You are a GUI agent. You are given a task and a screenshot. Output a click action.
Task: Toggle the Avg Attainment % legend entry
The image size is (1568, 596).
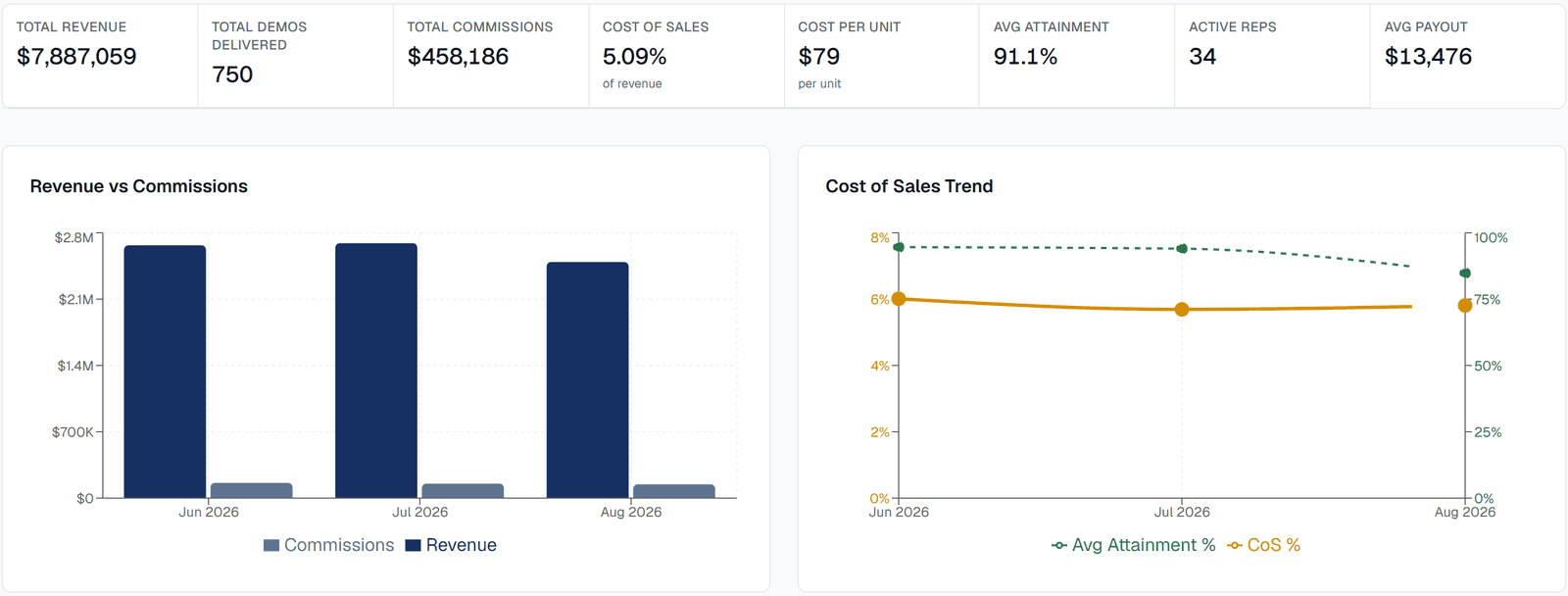pos(1133,545)
